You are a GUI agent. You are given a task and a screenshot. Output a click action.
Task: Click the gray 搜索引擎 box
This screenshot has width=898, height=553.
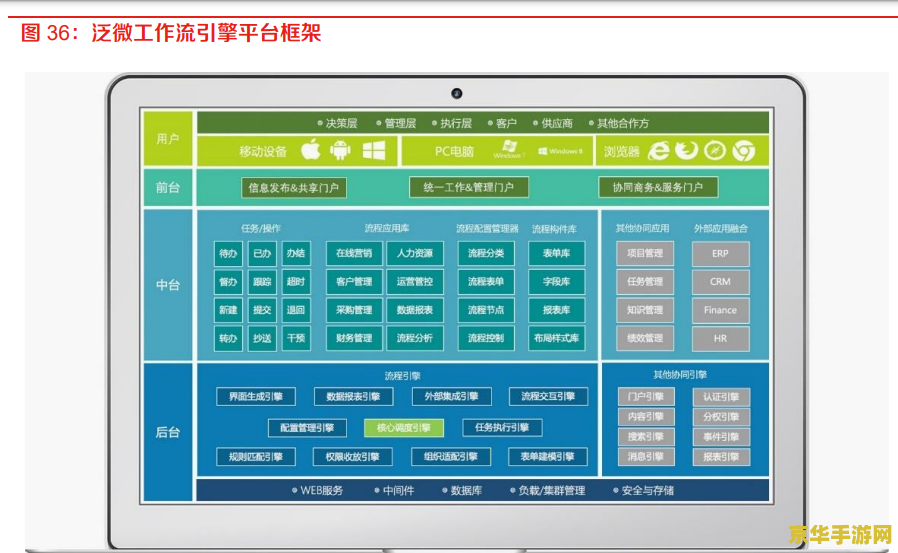[646, 437]
